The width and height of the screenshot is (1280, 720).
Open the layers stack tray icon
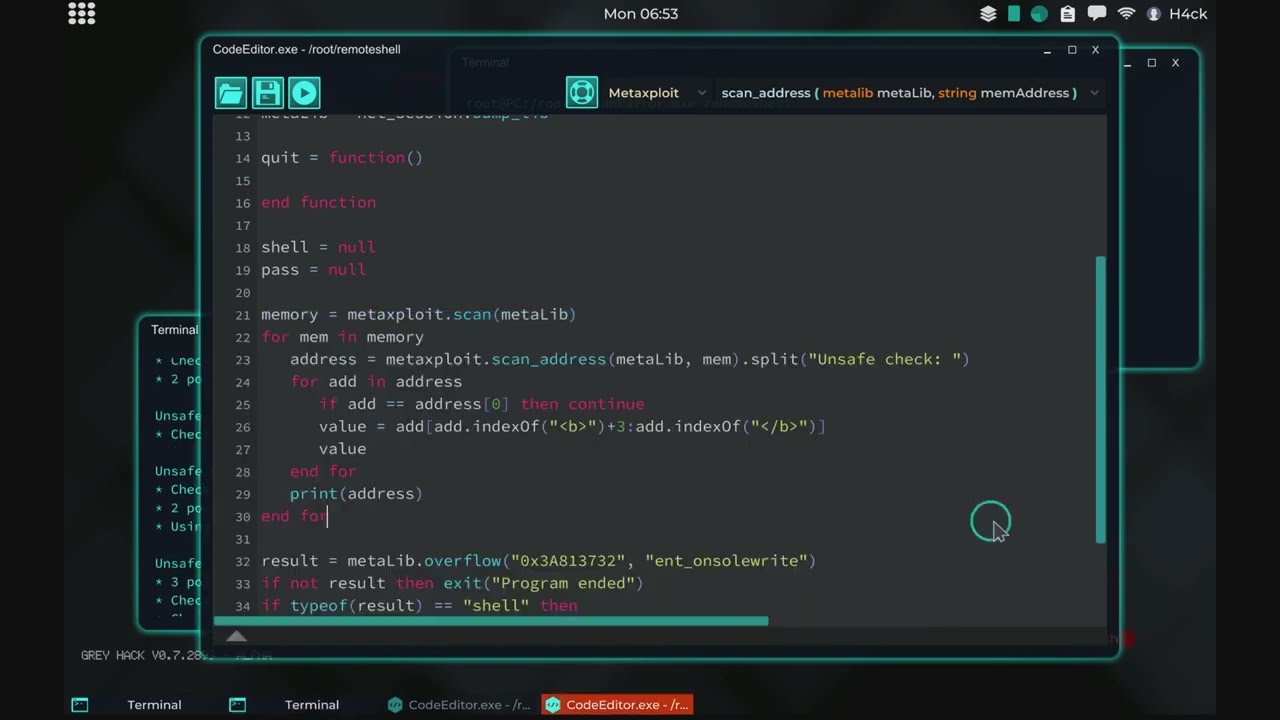tap(988, 14)
